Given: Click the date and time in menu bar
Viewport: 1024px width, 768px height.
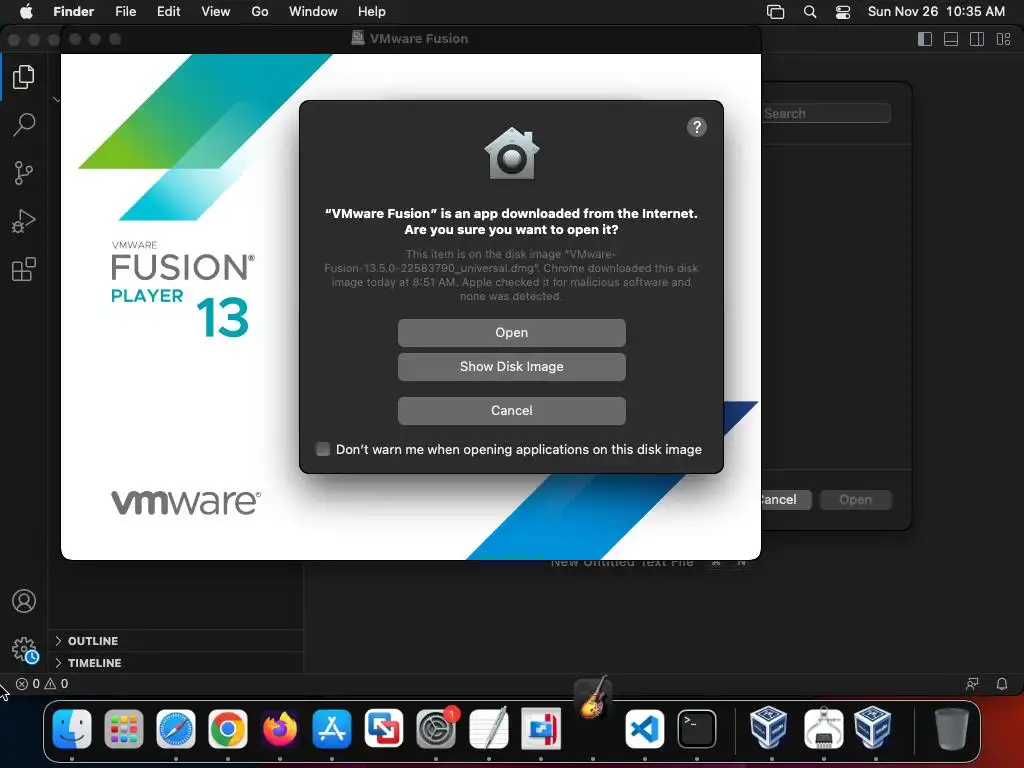Looking at the screenshot, I should (x=936, y=11).
